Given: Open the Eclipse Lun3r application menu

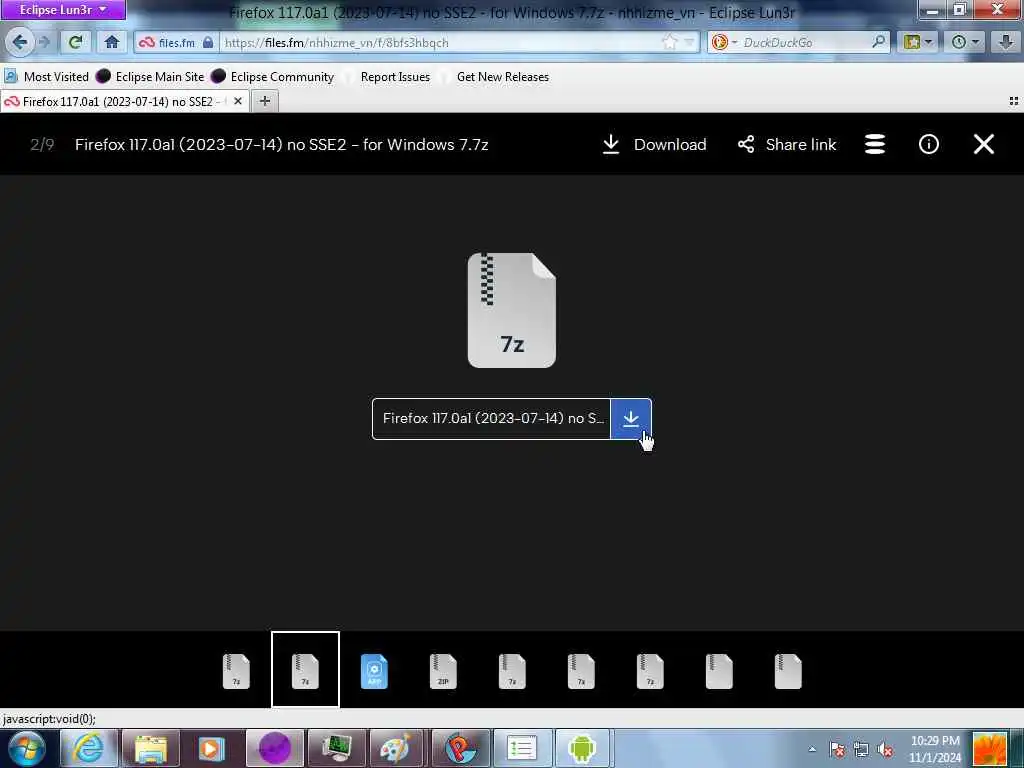Looking at the screenshot, I should 63,10.
